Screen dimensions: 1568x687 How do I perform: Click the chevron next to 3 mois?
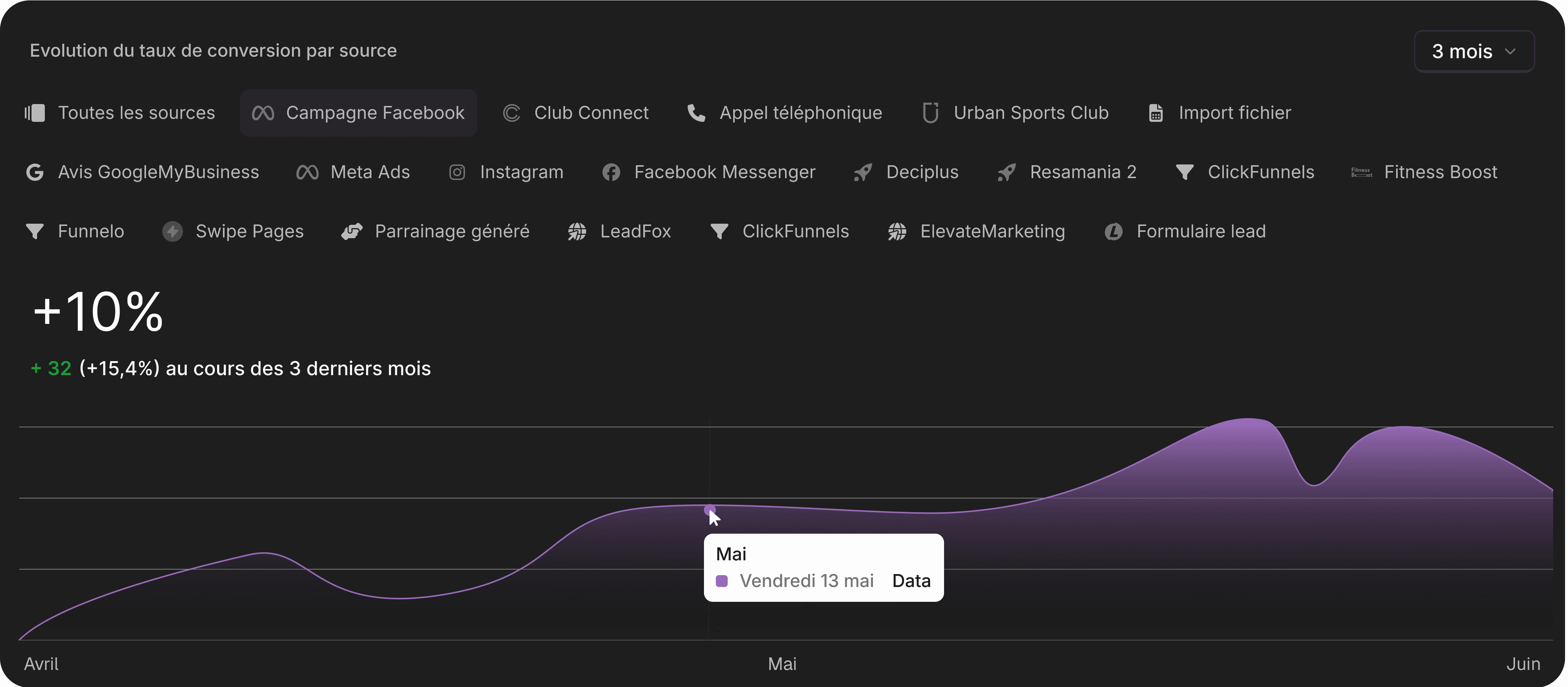[1510, 51]
